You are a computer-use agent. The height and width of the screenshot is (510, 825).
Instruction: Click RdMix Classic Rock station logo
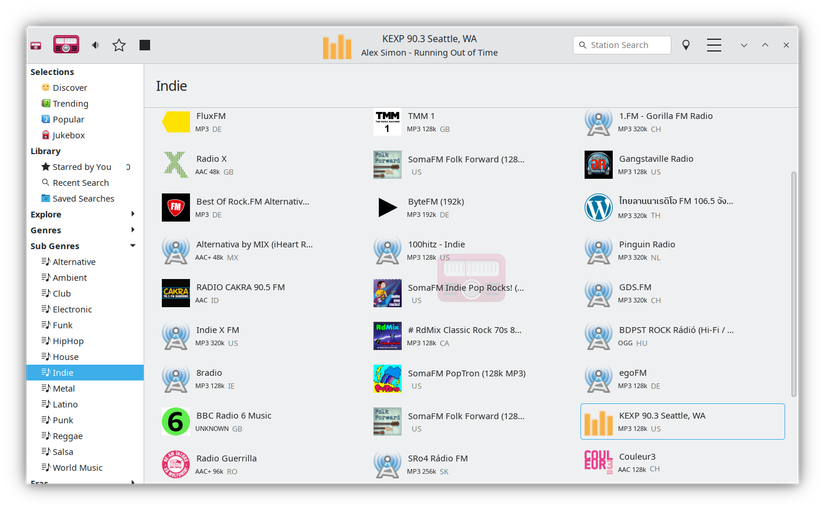pyautogui.click(x=387, y=335)
